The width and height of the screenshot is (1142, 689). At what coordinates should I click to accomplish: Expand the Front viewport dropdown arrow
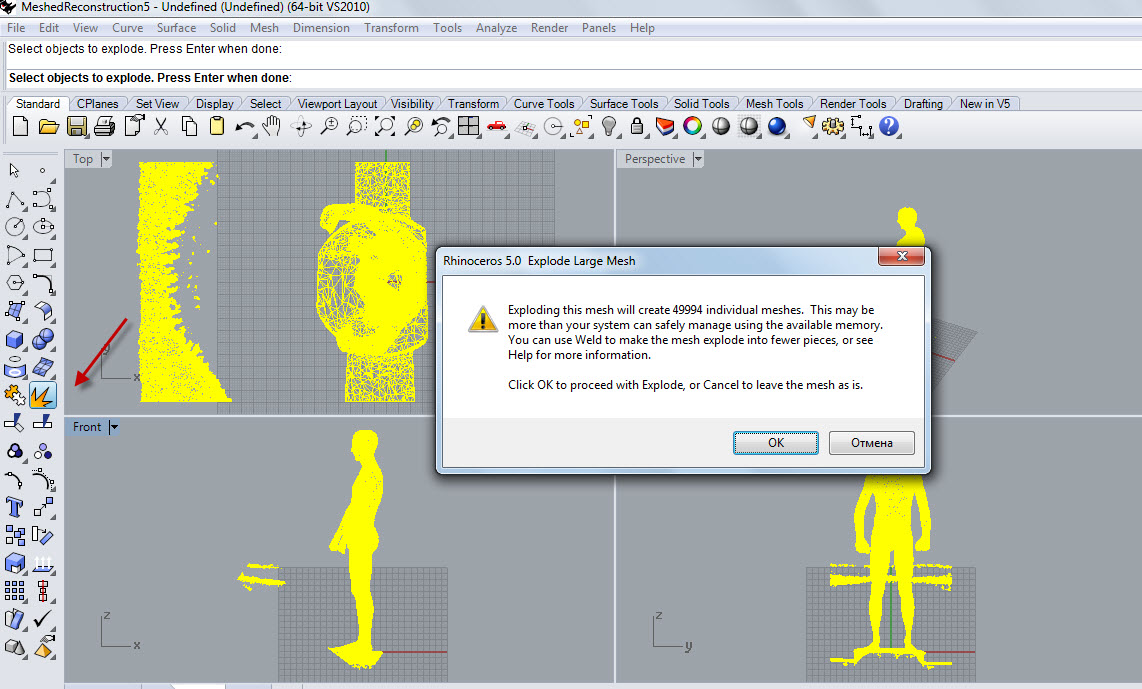[x=114, y=427]
